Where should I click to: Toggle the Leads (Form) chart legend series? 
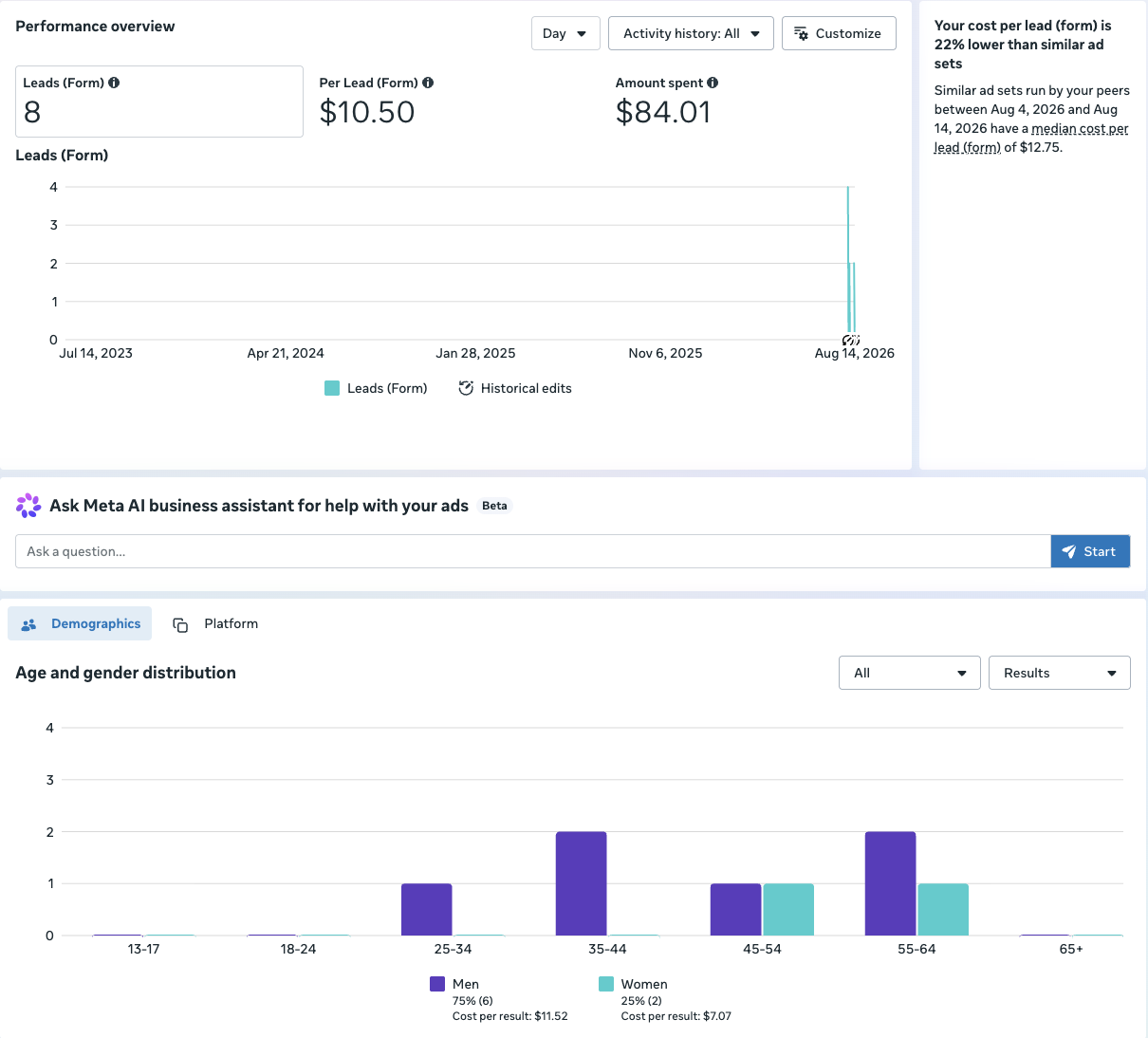coord(376,388)
